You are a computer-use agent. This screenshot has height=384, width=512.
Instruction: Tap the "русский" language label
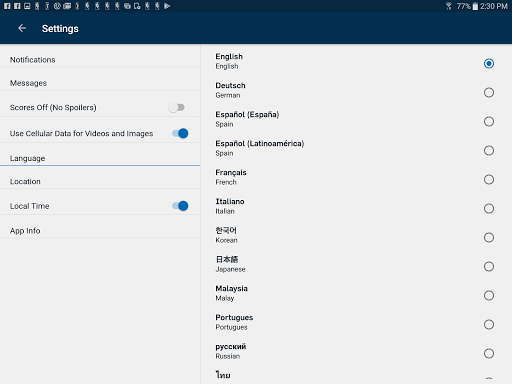click(231, 347)
